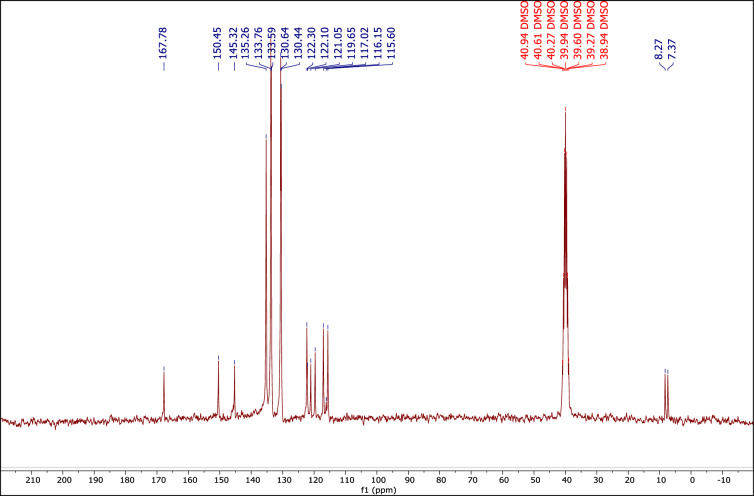The width and height of the screenshot is (754, 496).
Task: Select the axis tick number 60
Action: coord(503,480)
